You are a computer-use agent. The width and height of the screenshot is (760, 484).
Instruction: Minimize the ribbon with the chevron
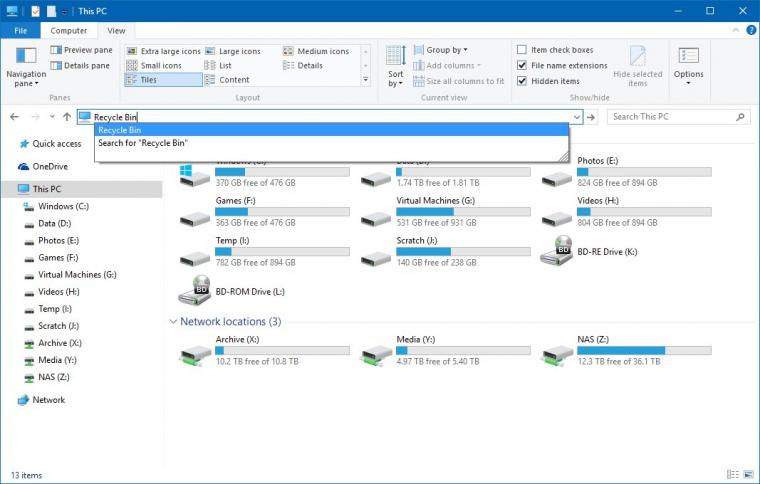[736, 30]
